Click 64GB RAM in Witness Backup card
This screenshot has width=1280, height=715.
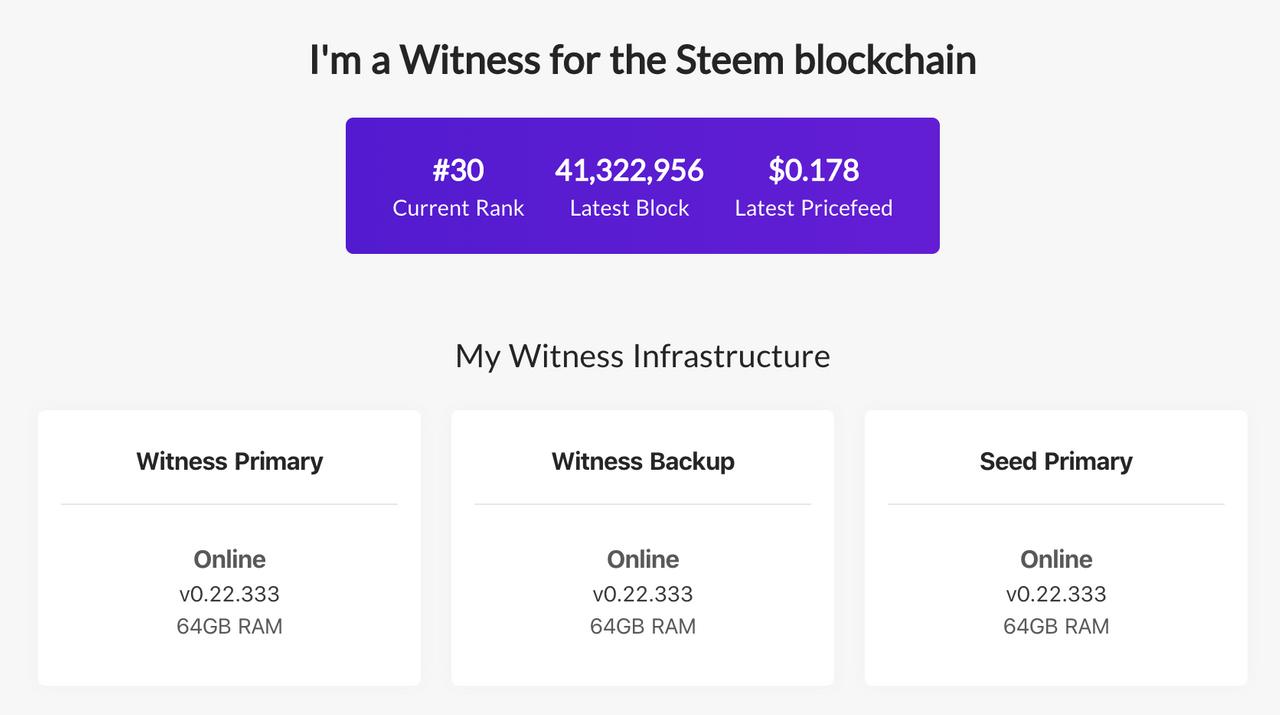(642, 627)
